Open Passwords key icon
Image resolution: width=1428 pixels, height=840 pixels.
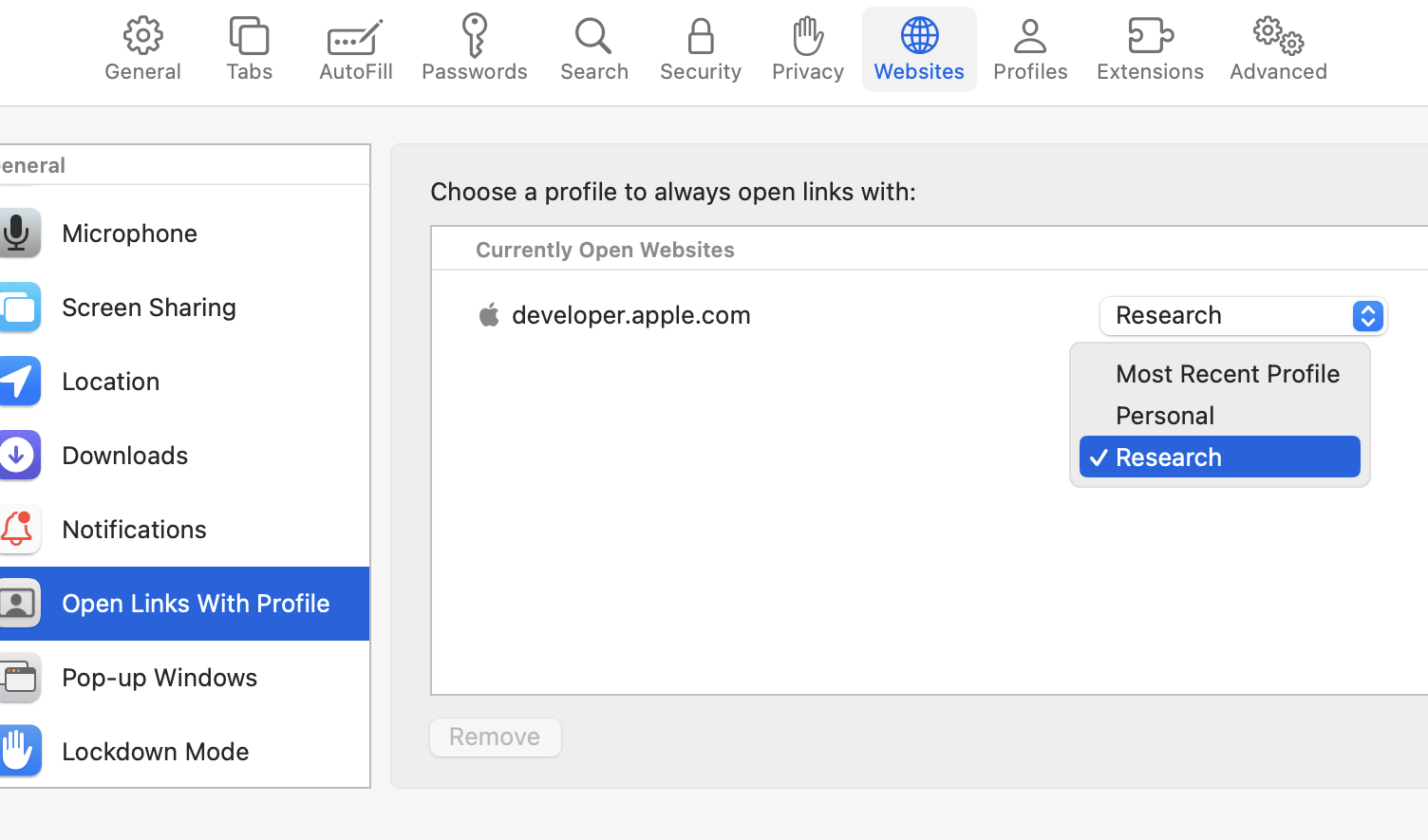pyautogui.click(x=474, y=35)
